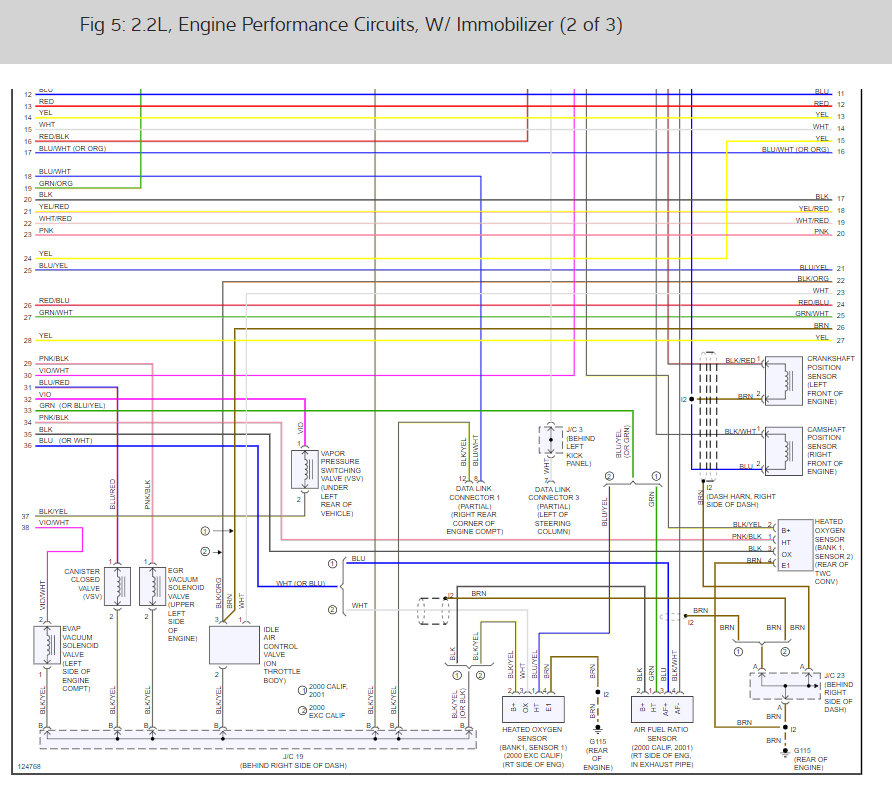Click the BLK/RED wire label at crankshaft sensor

point(740,361)
